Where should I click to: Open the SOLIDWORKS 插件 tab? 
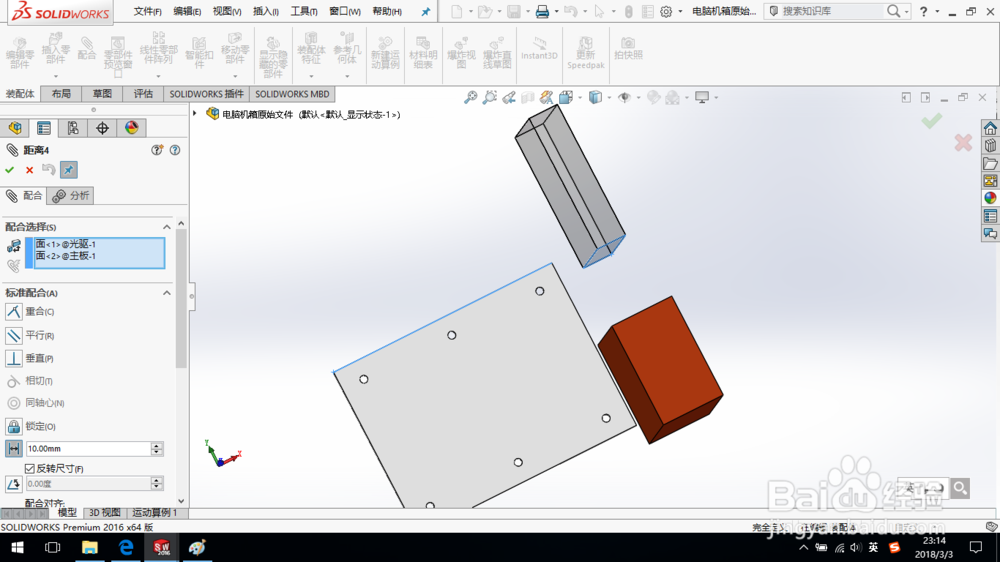click(207, 94)
